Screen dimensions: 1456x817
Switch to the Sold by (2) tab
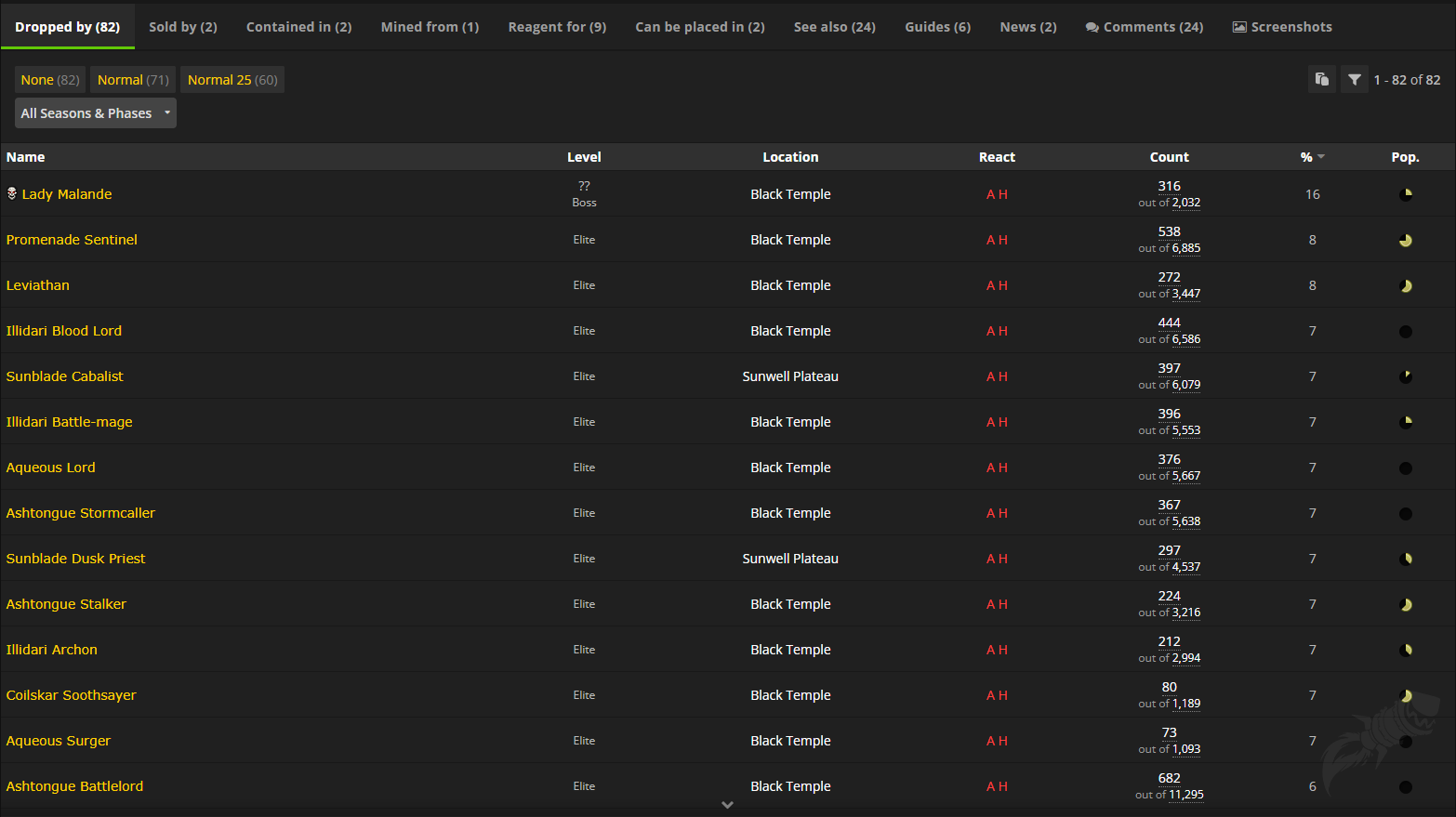point(183,27)
